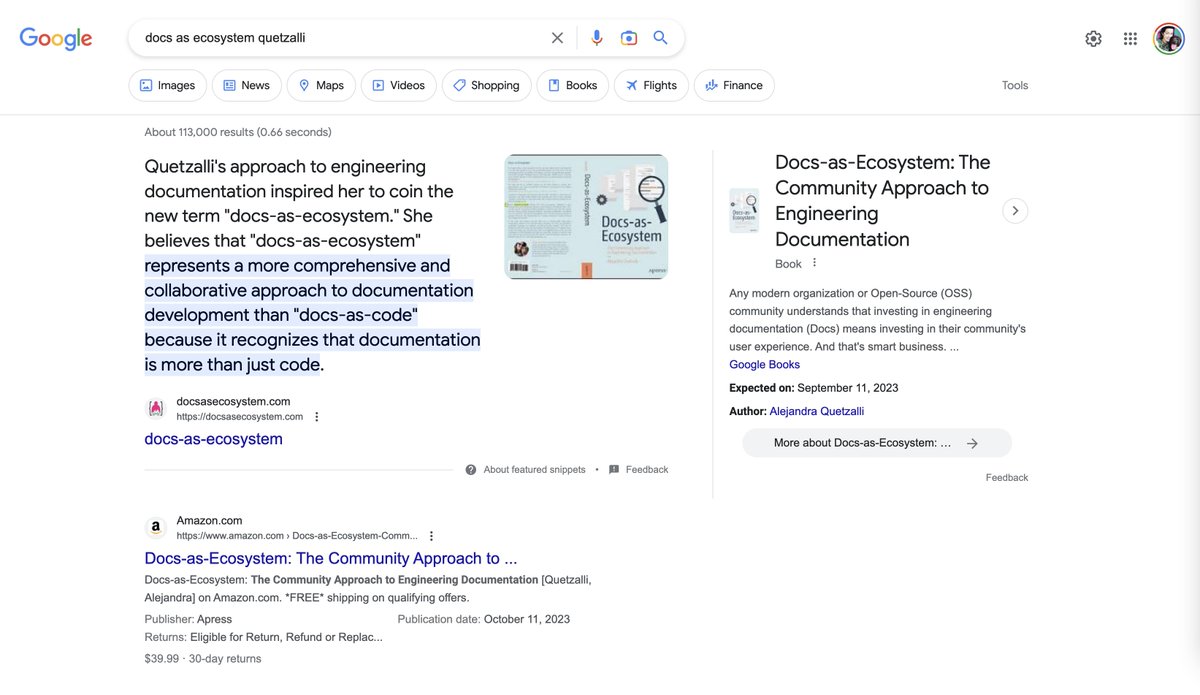This screenshot has height=695, width=1200.
Task: Open author Alejandra Quetzalli link
Action: click(x=817, y=411)
